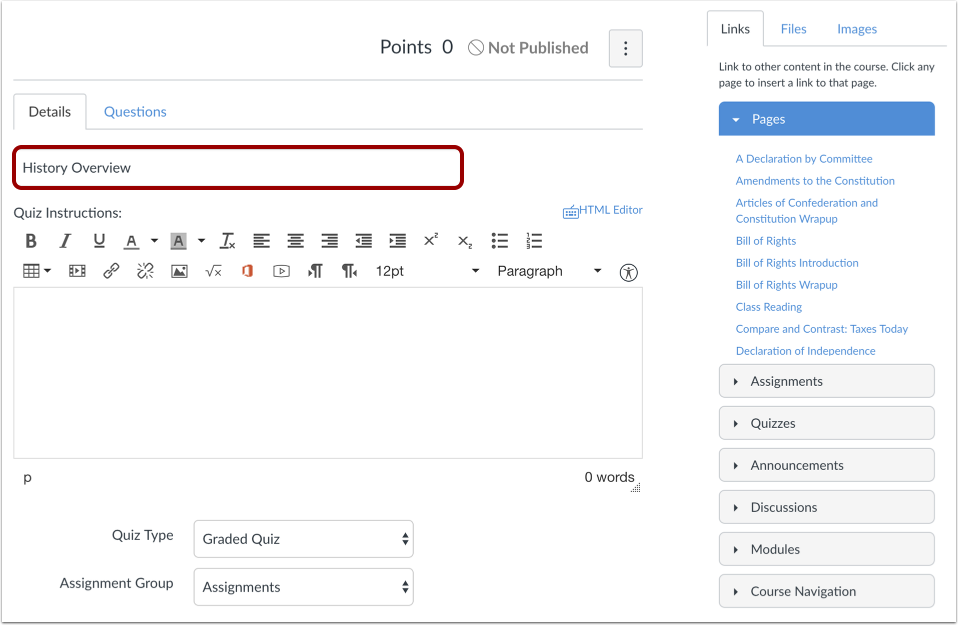Set left-to-right text direction
Image resolution: width=958 pixels, height=625 pixels.
click(x=315, y=271)
